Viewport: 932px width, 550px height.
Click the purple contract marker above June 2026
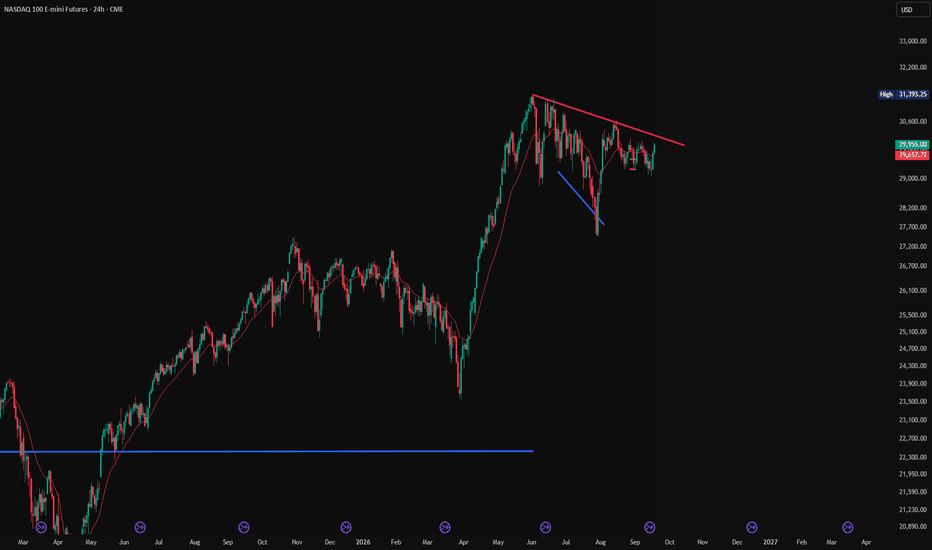pyautogui.click(x=545, y=527)
